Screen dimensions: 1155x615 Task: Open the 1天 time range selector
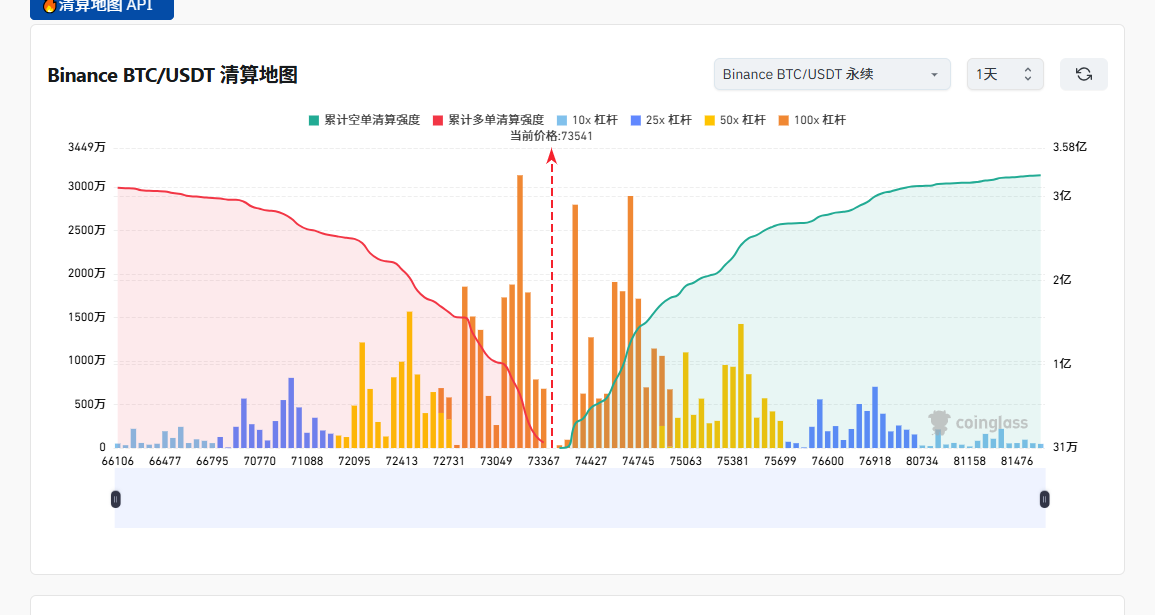click(1005, 74)
